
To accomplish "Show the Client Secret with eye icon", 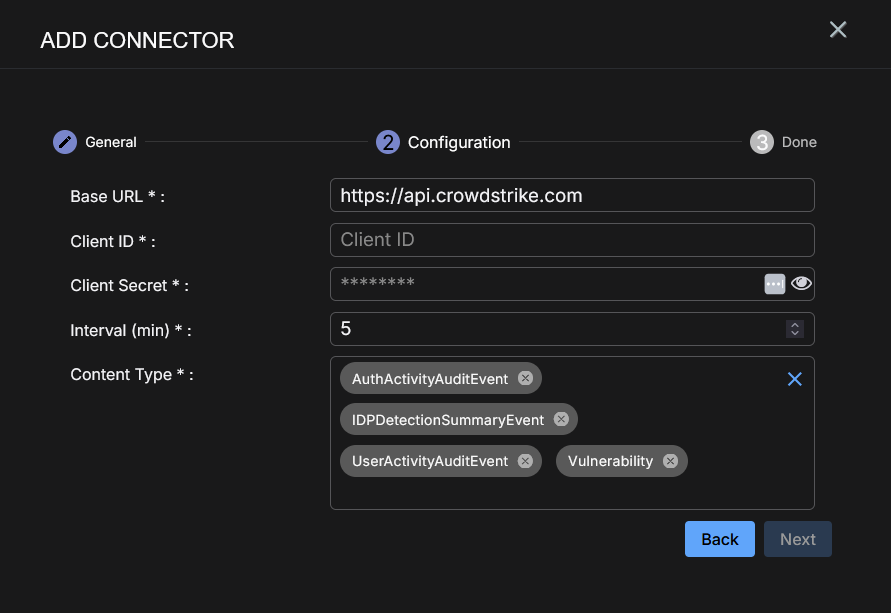I will (x=801, y=284).
